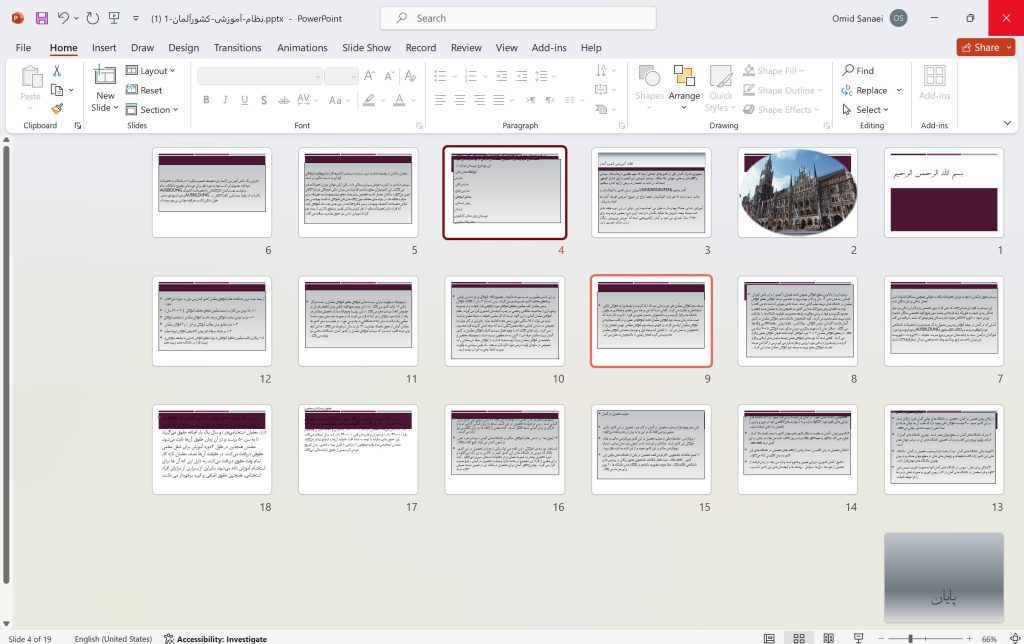
Task: Open the Omid Sanaei account button
Action: [x=869, y=18]
